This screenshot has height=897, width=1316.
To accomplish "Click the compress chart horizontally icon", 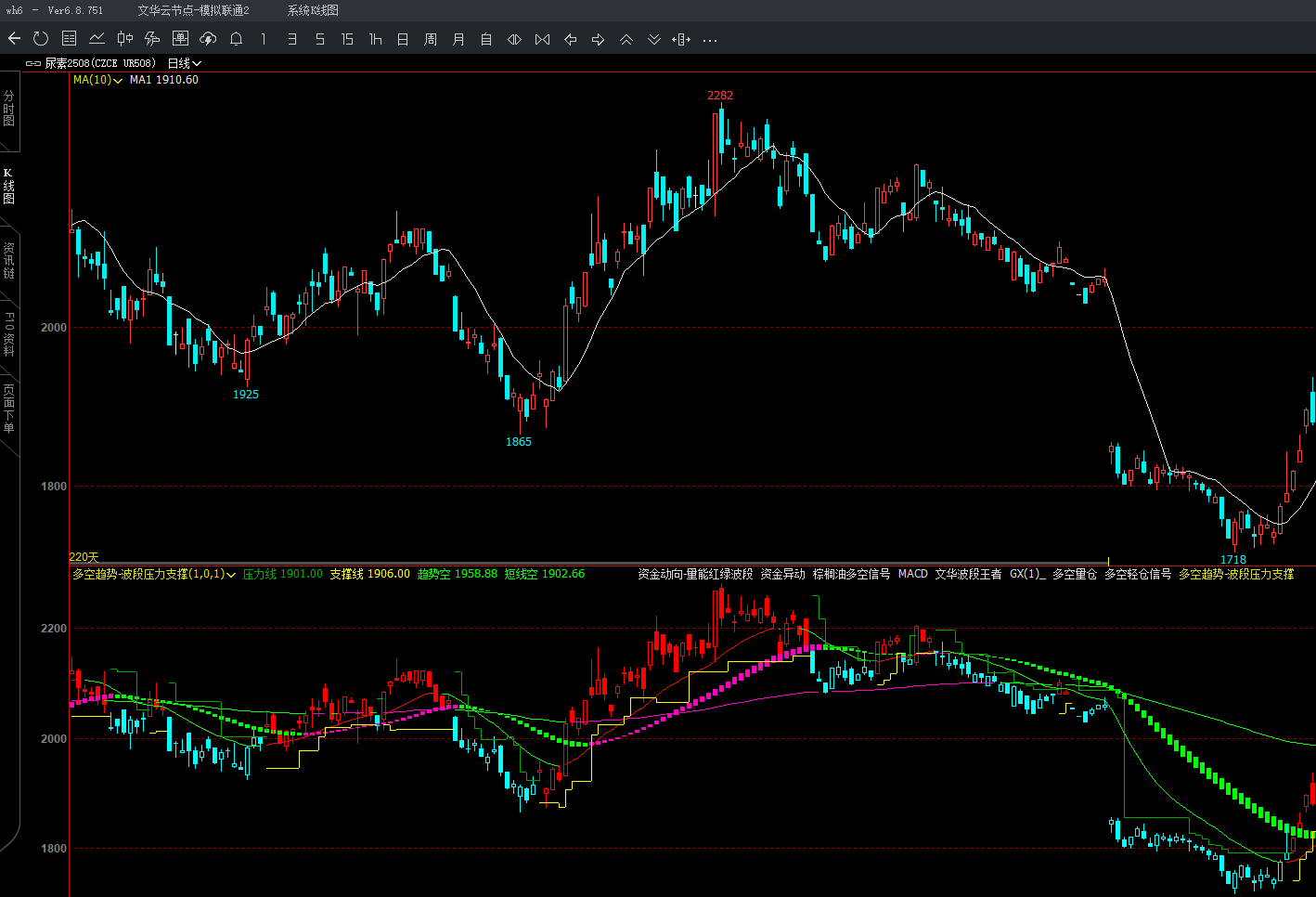I will [543, 39].
